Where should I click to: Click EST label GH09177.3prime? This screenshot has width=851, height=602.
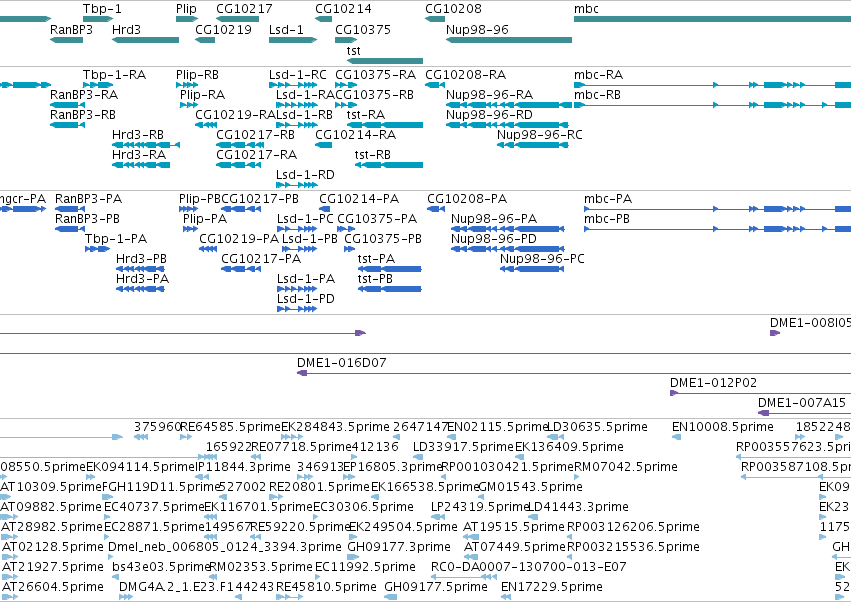coord(398,547)
